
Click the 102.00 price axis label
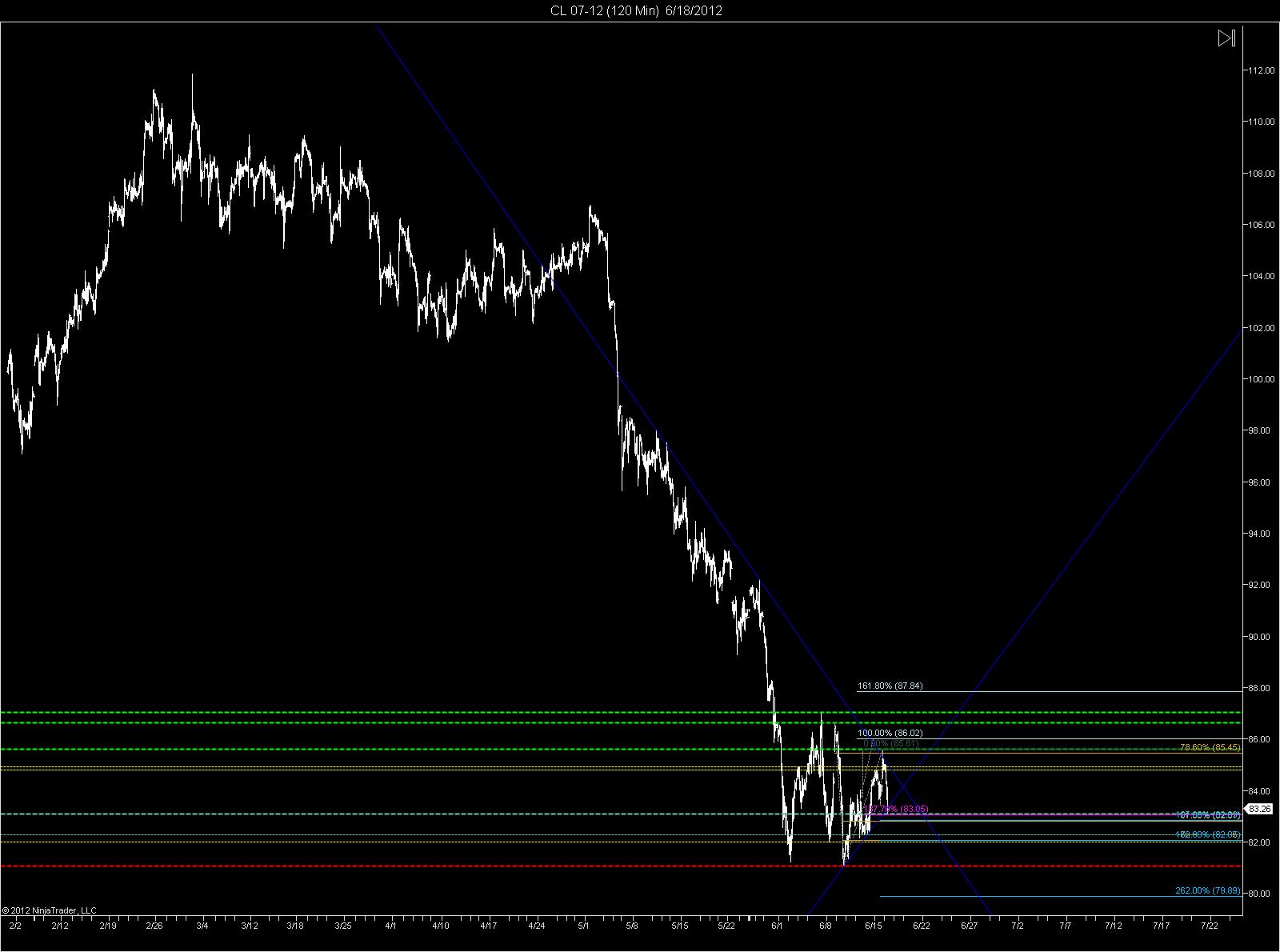pos(1261,328)
